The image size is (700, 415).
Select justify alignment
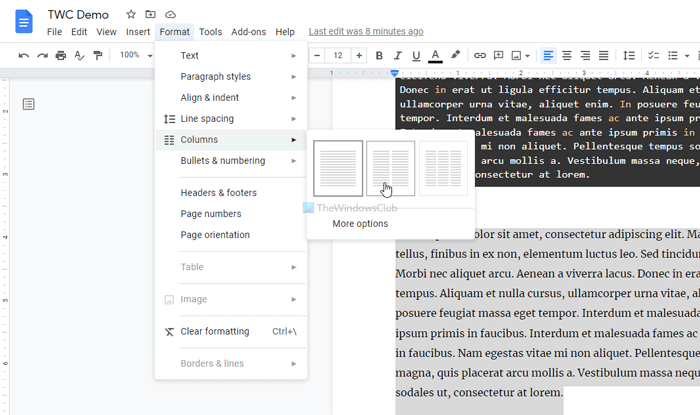[x=604, y=55]
